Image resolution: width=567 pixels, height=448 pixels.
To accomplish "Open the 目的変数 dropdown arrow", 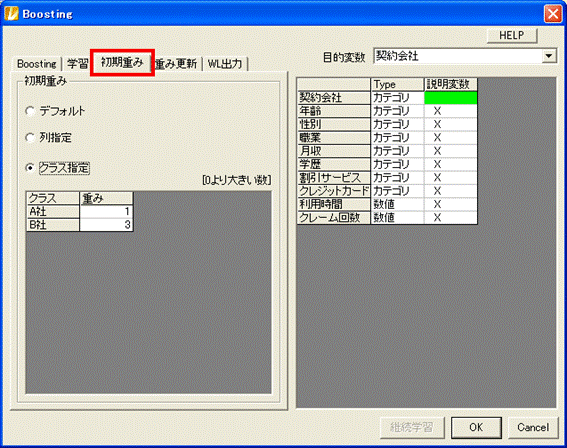I will coord(549,56).
